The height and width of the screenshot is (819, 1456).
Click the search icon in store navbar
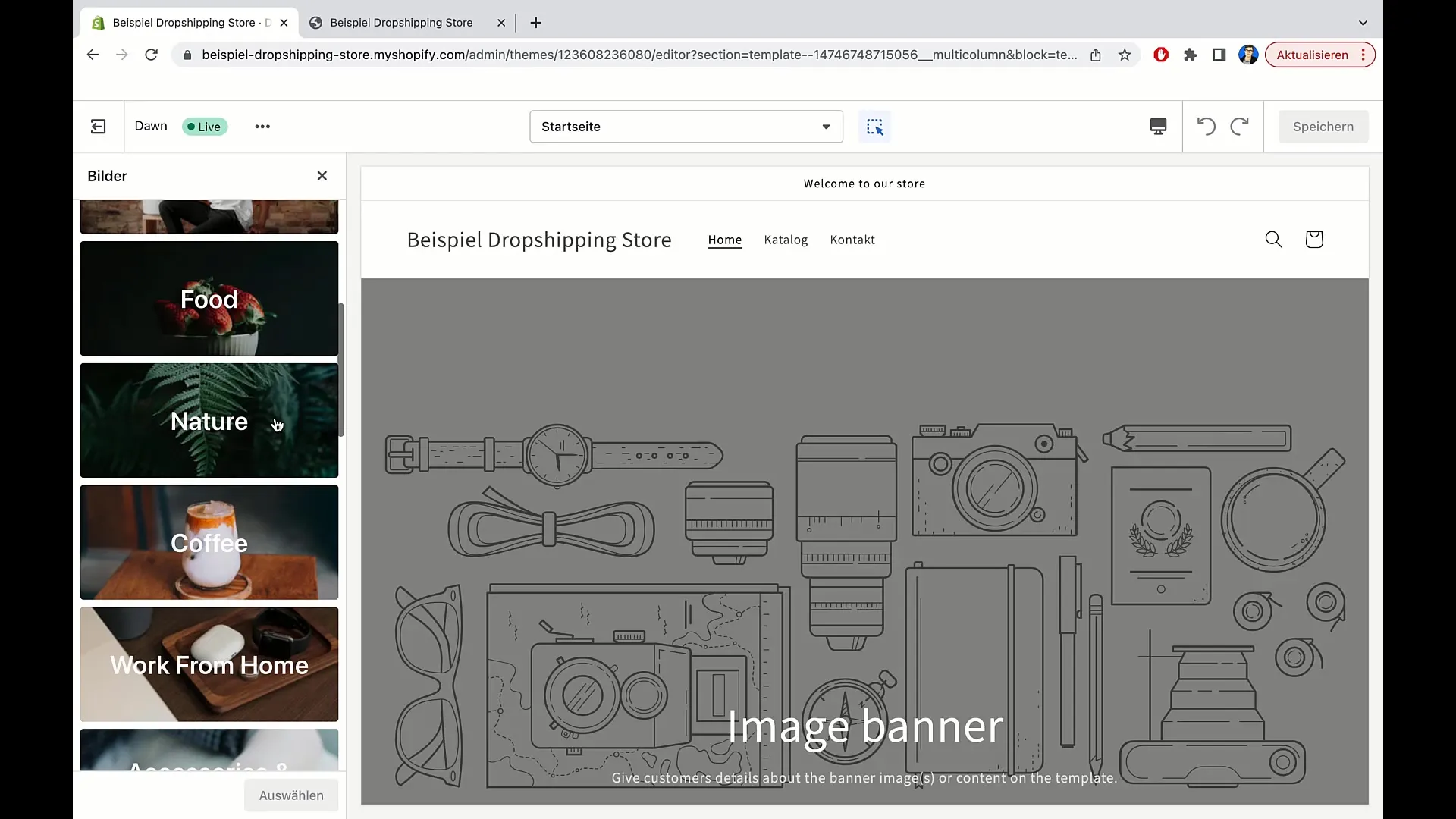pos(1274,239)
